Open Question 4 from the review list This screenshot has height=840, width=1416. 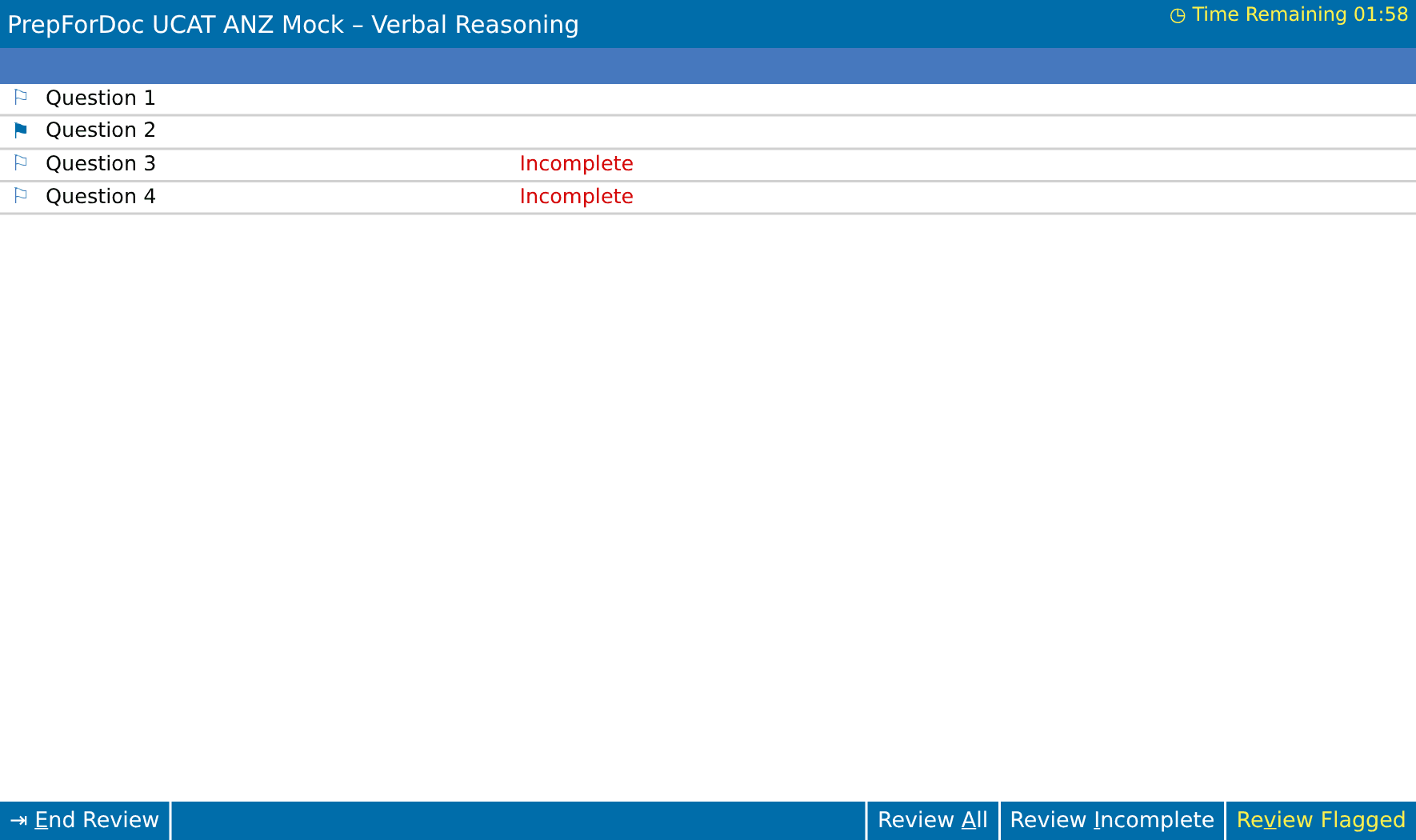(101, 196)
